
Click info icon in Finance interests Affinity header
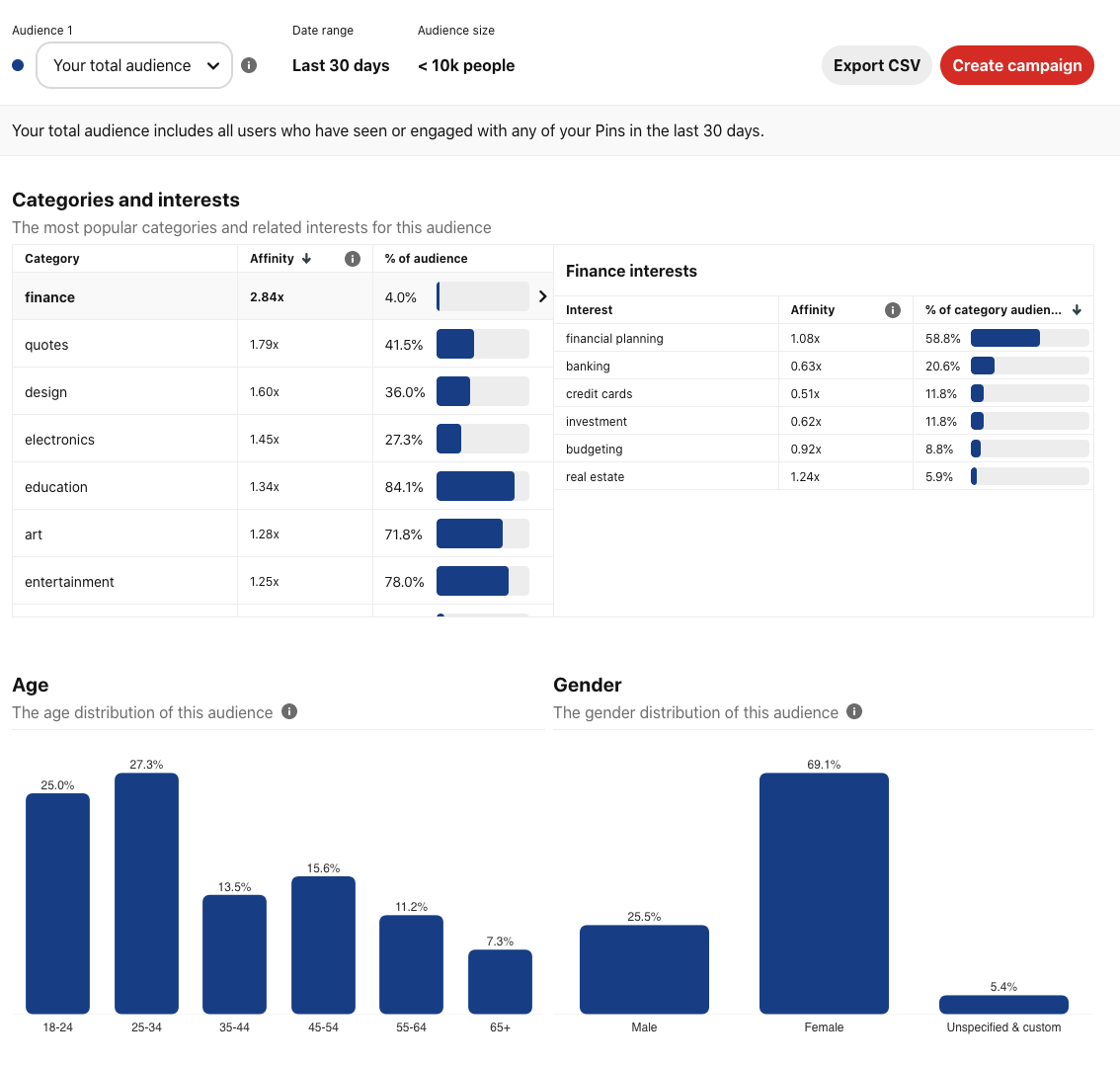(x=893, y=310)
